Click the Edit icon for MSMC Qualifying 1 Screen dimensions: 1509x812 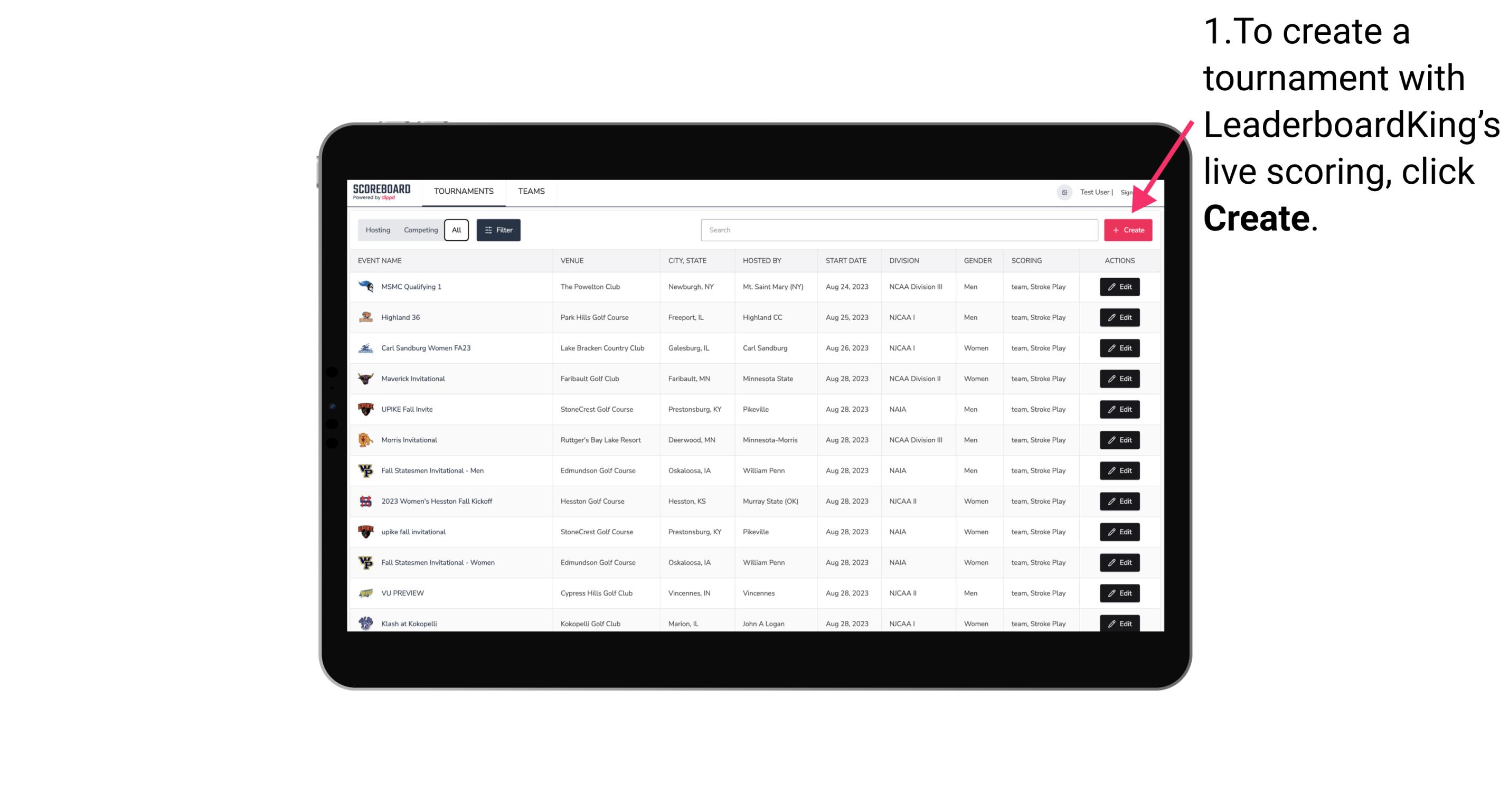1119,286
